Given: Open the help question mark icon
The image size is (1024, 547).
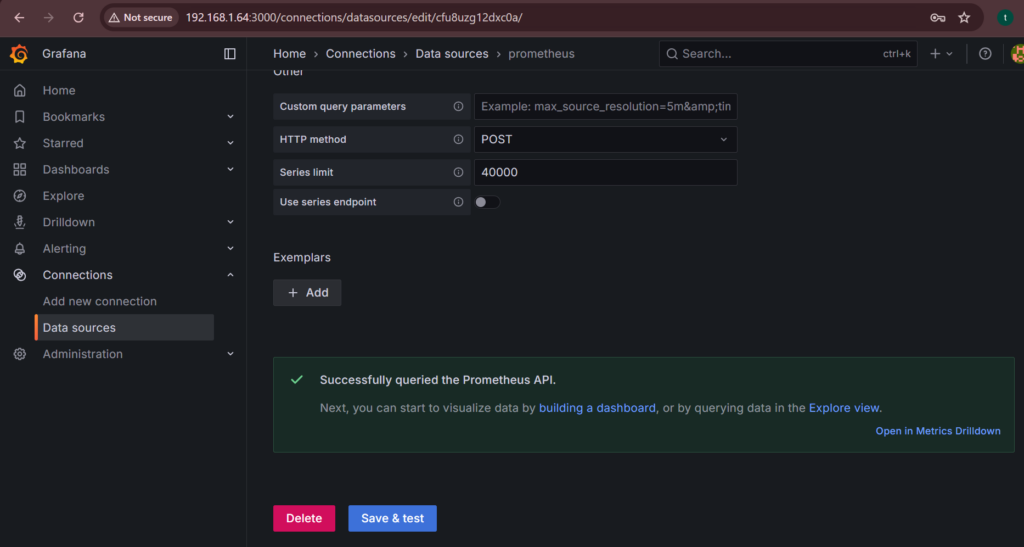Looking at the screenshot, I should [x=985, y=54].
